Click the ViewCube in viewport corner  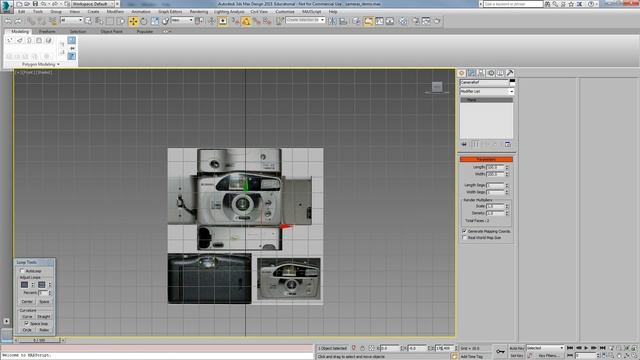tap(437, 87)
